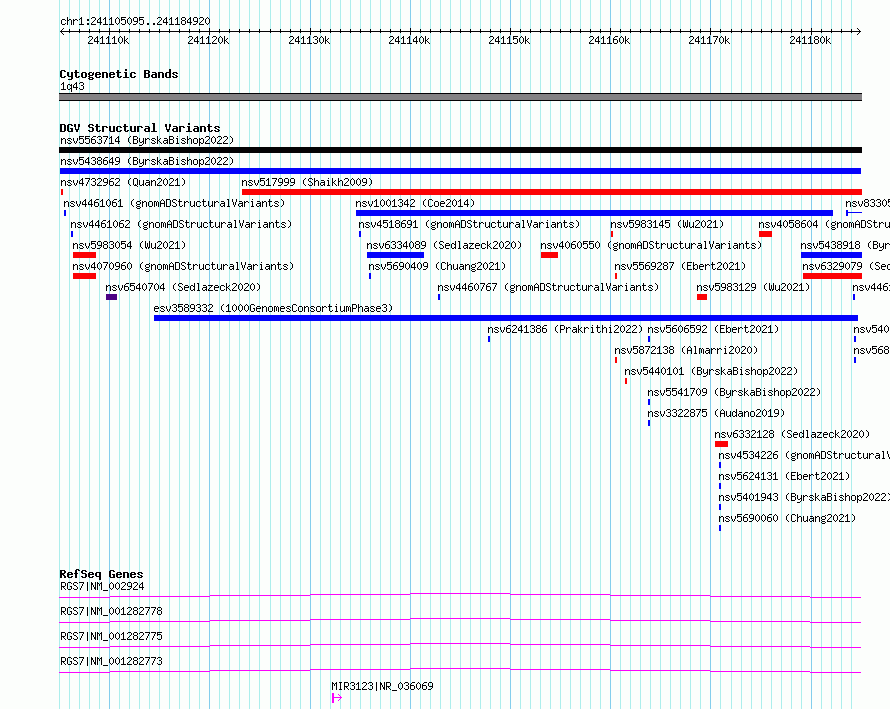Click the RefSeq Genes track title
Screen dimensions: 890x709
pyautogui.click(x=101, y=574)
